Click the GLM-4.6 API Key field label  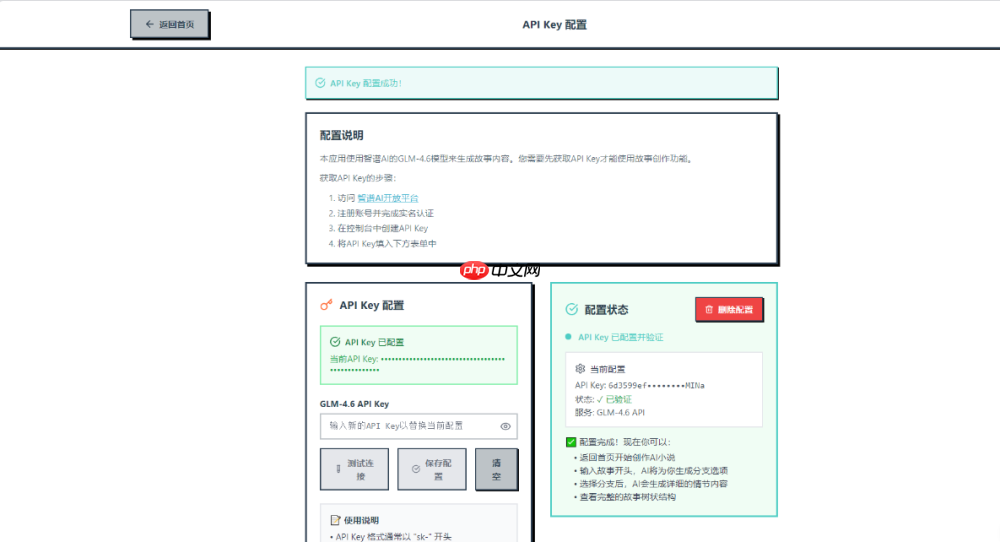tap(354, 404)
